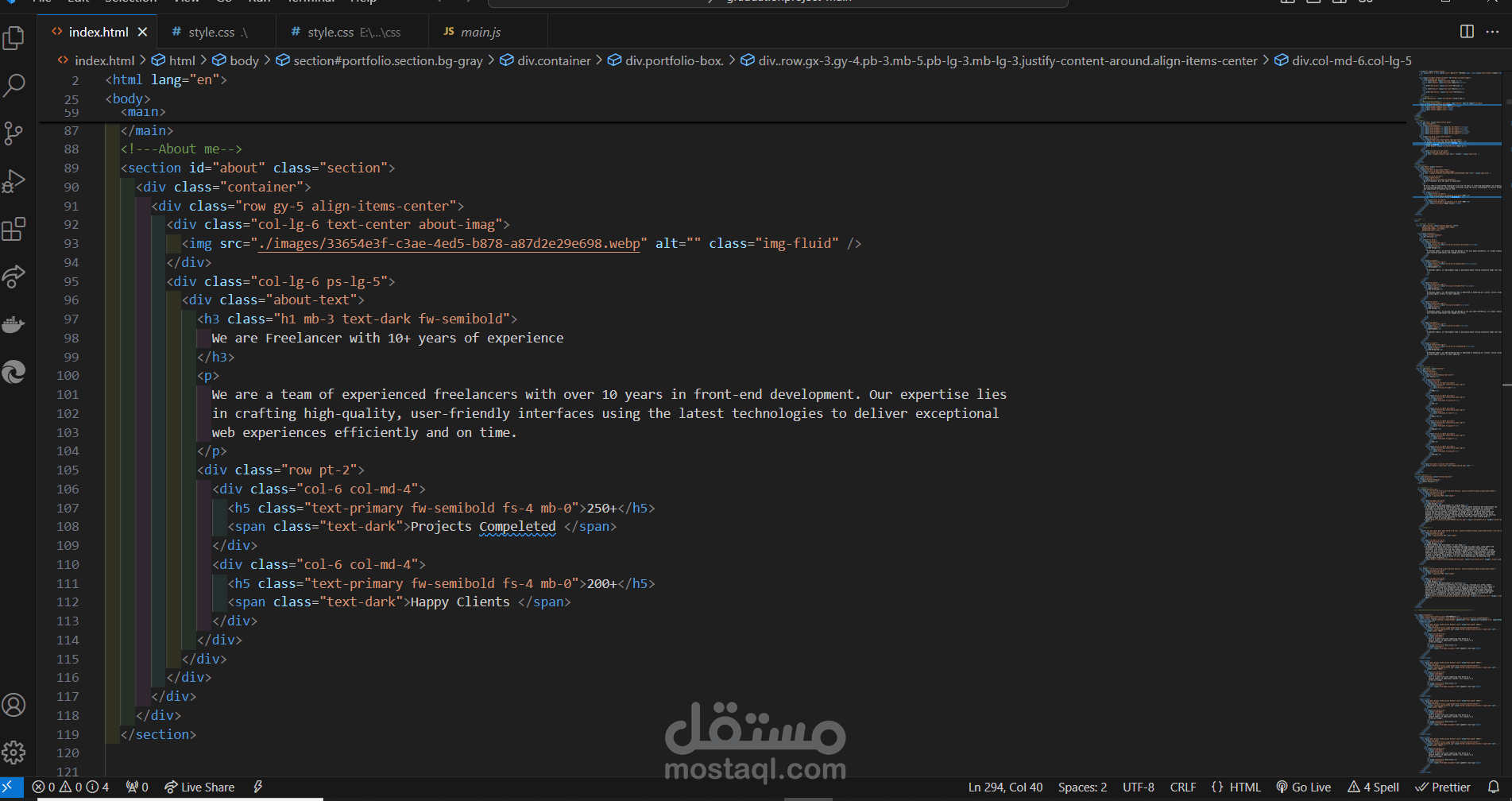Switch to the style.css tab from E:\...\css
The image size is (1512, 801).
[353, 32]
